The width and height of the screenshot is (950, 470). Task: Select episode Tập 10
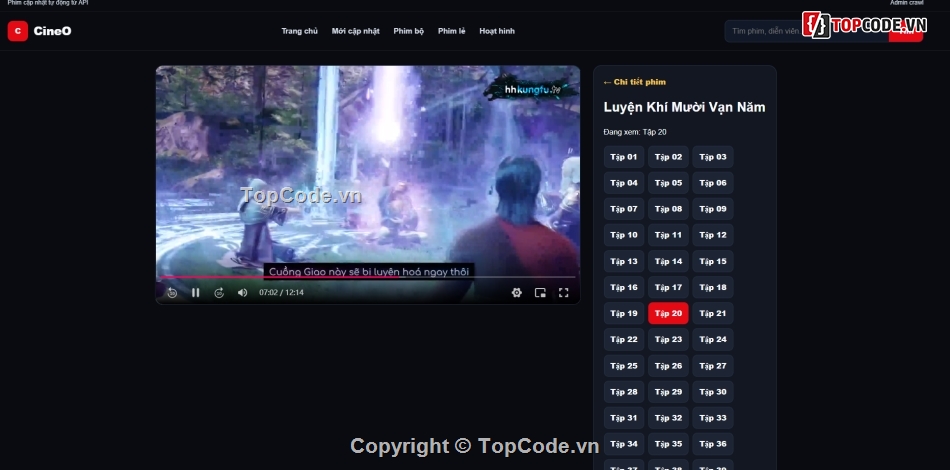(x=624, y=235)
